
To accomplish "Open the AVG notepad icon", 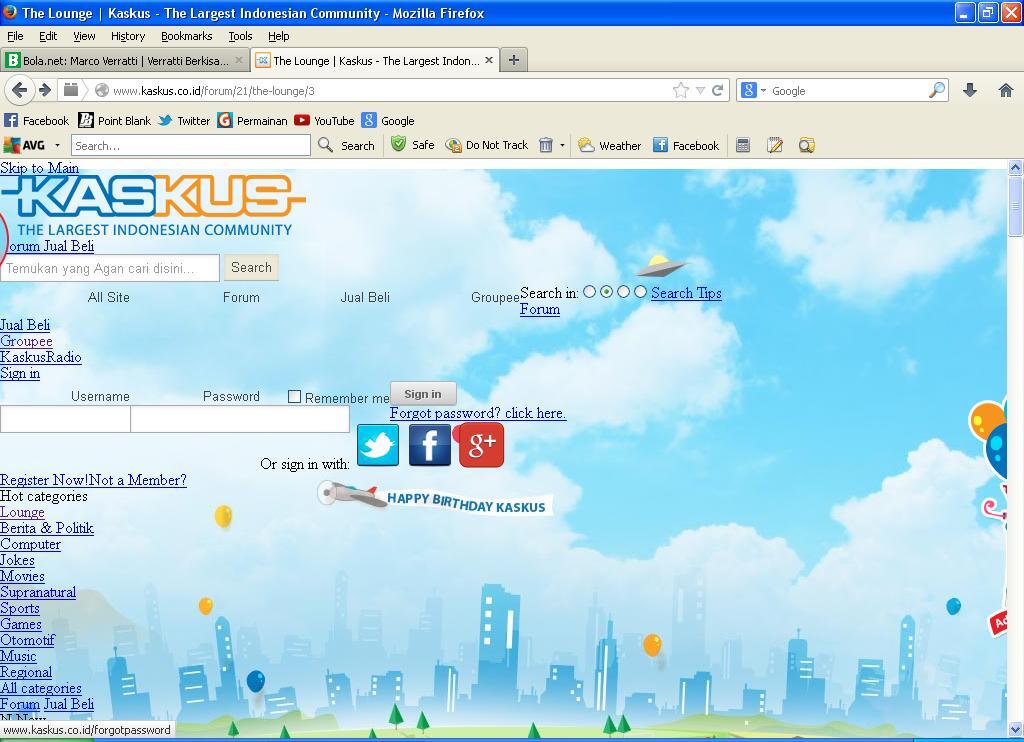I will click(x=775, y=145).
